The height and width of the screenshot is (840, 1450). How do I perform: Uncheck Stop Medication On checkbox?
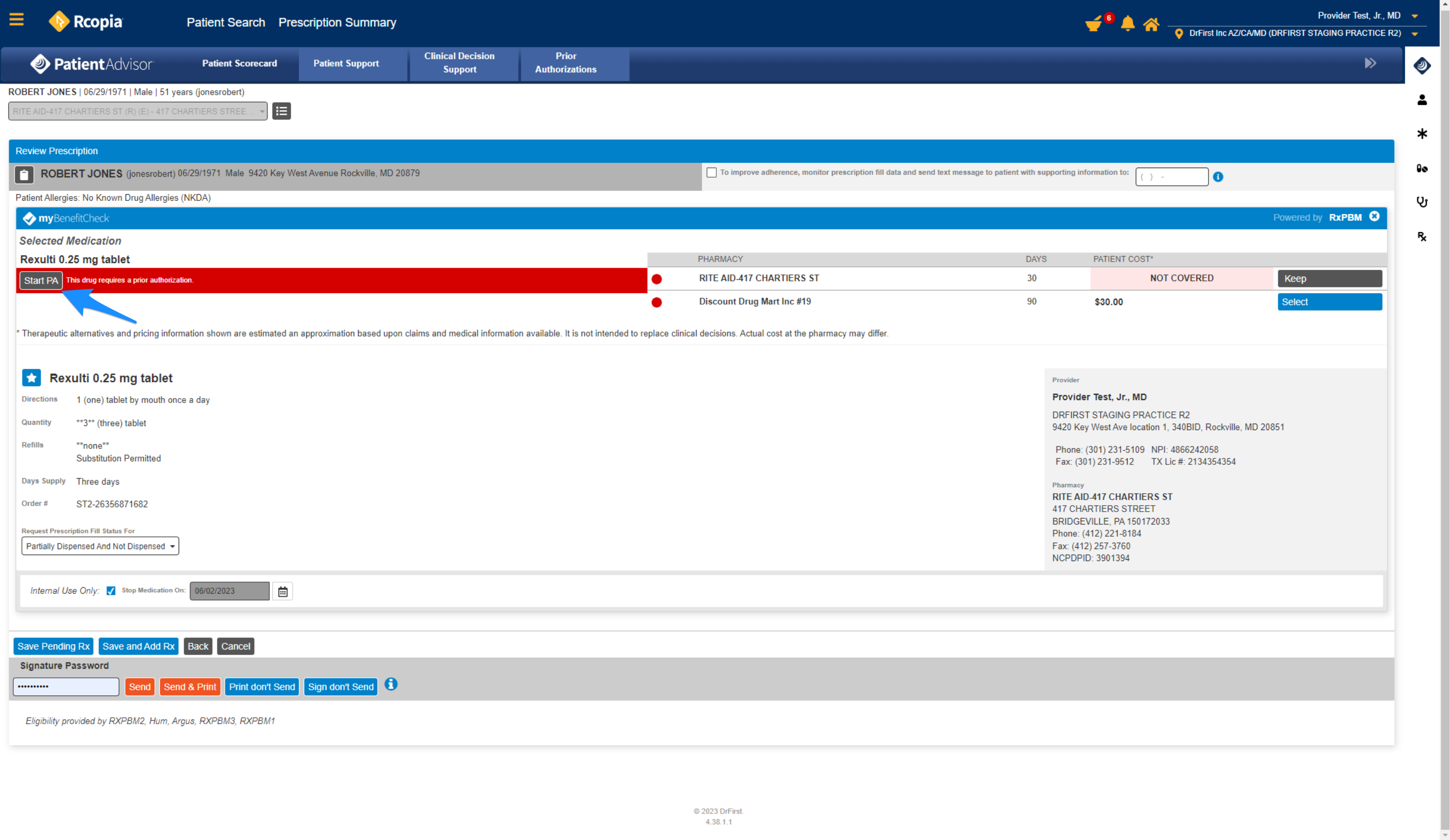(x=111, y=591)
